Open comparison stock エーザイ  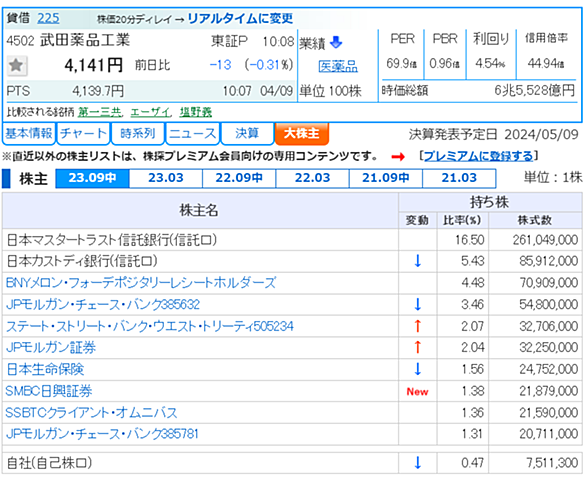click(150, 112)
